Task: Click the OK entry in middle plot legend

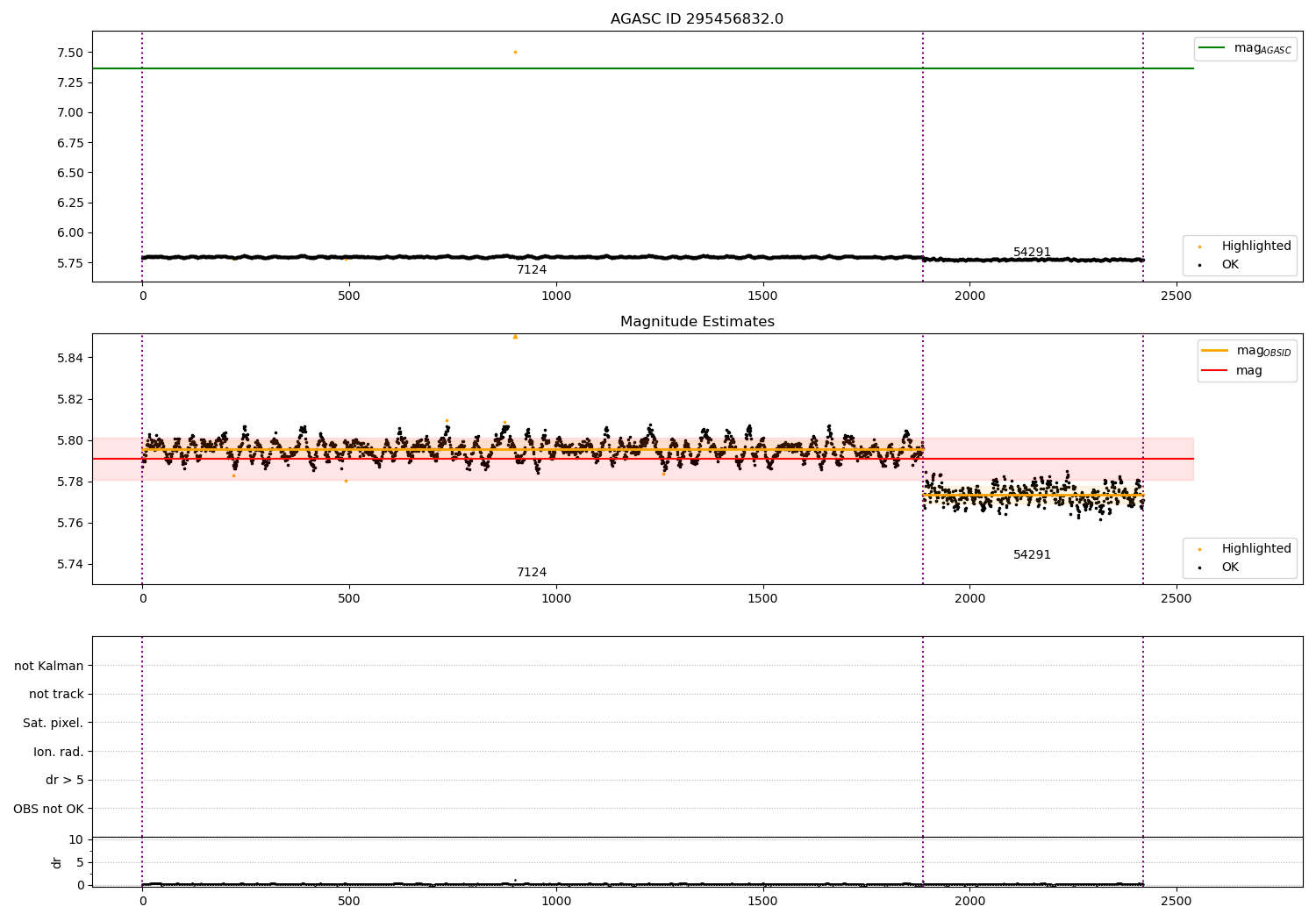Action: 1230,568
